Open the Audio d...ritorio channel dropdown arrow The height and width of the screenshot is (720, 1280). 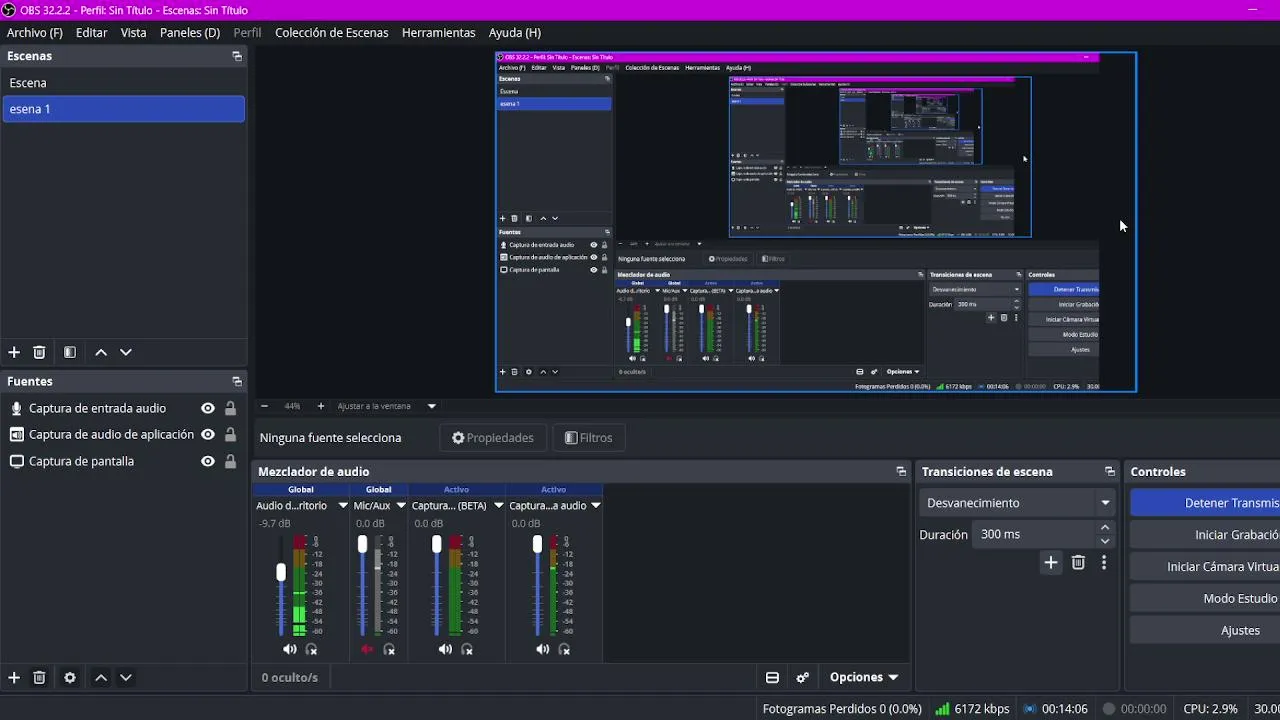(x=343, y=506)
